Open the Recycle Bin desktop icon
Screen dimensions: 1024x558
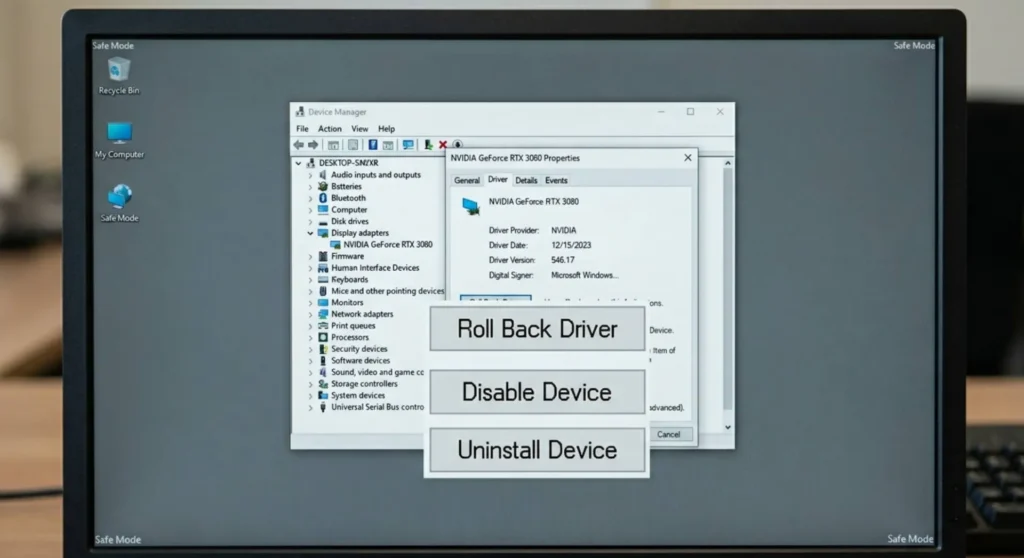click(x=119, y=76)
